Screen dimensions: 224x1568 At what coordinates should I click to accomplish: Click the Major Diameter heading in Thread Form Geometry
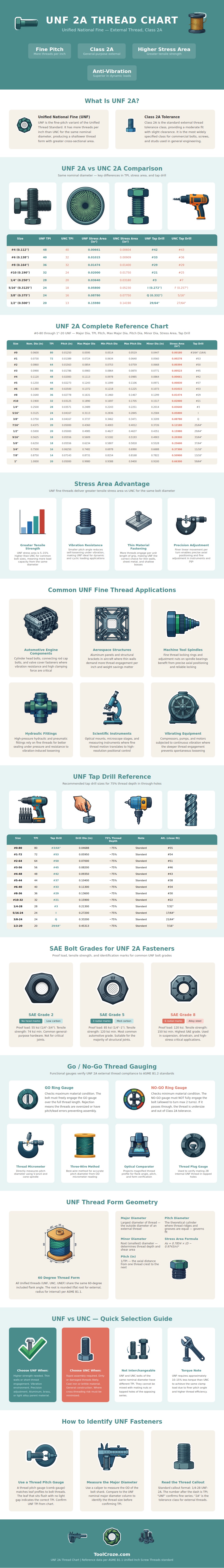[133, 1218]
